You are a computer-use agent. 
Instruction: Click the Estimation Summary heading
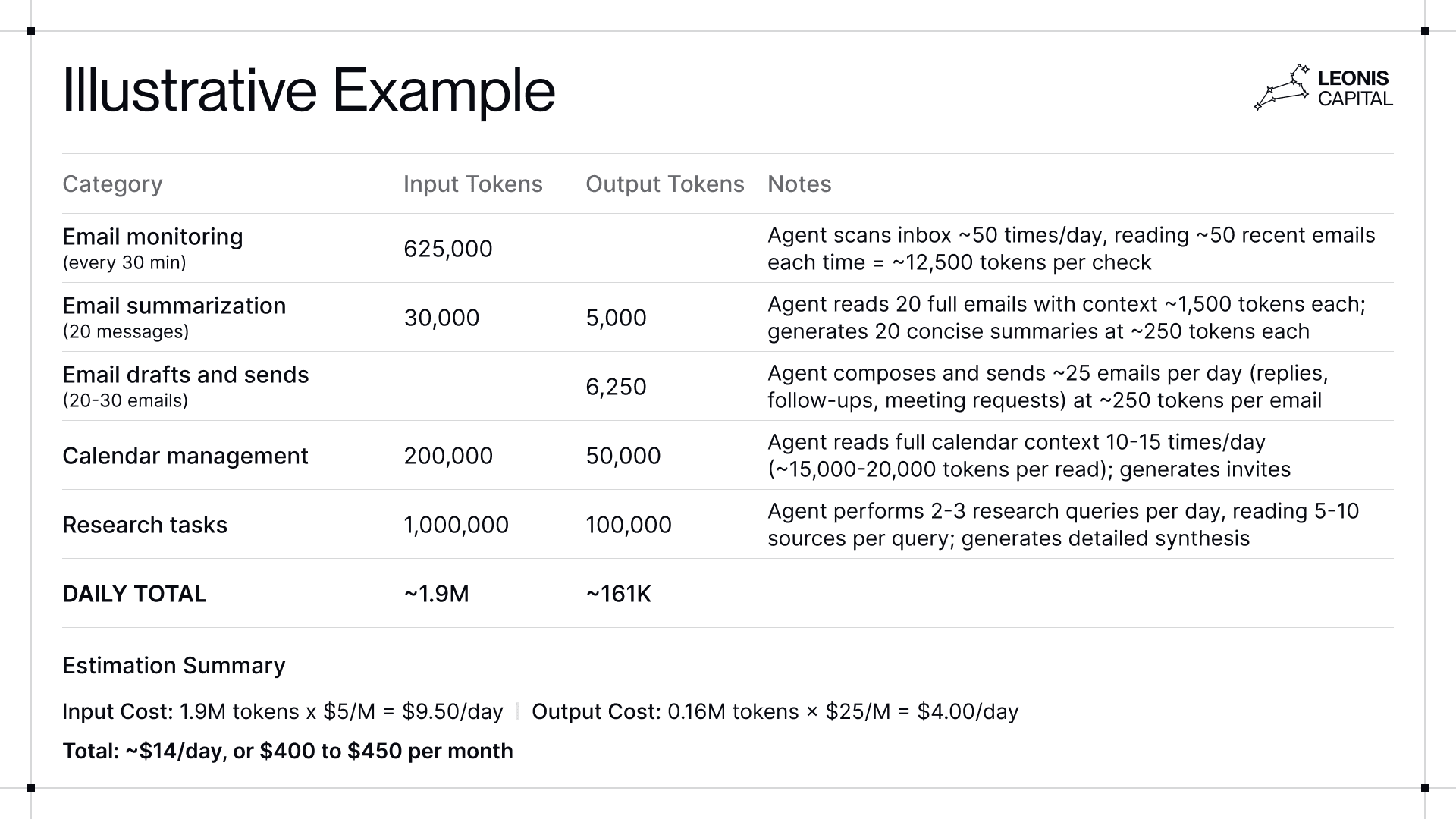pyautogui.click(x=174, y=666)
